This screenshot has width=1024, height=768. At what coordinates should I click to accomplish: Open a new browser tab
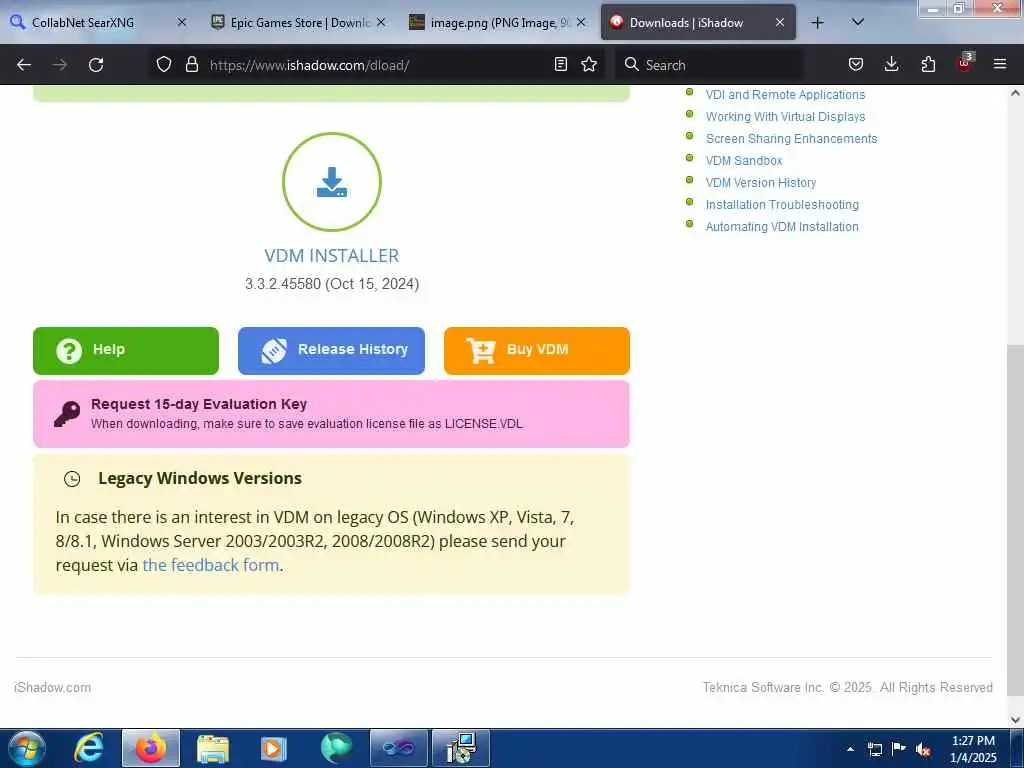pos(817,23)
